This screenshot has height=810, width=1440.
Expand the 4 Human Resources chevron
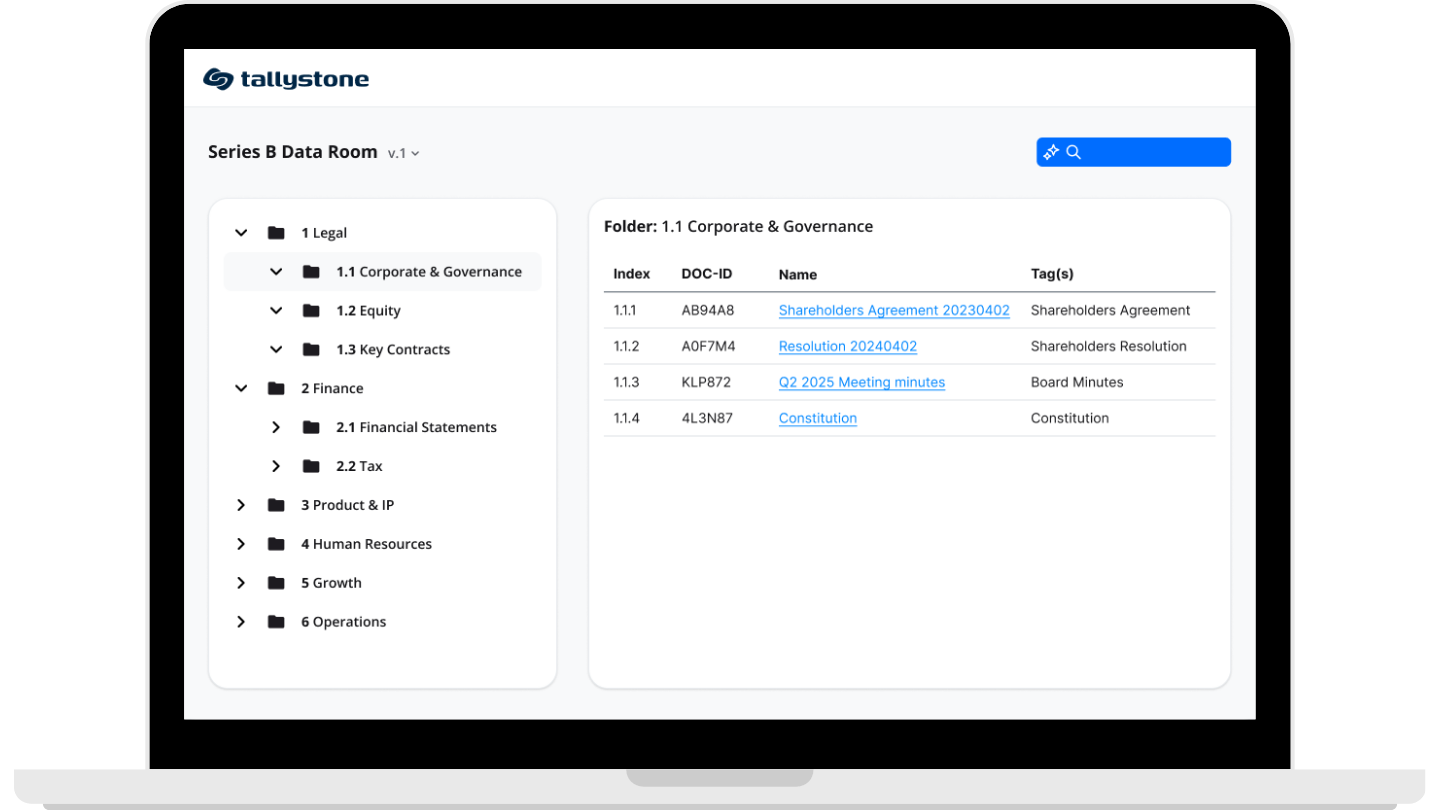click(241, 544)
